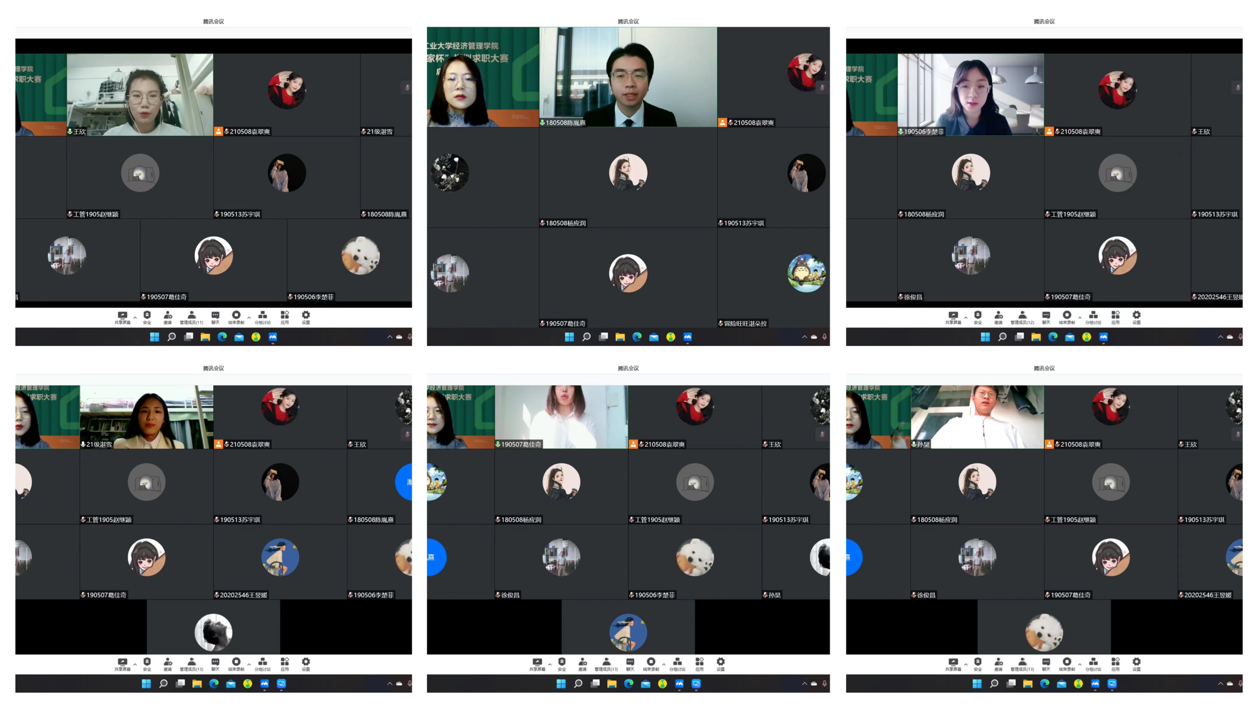Click the 结束录制 recording icon
This screenshot has width=1258, height=708.
[236, 315]
